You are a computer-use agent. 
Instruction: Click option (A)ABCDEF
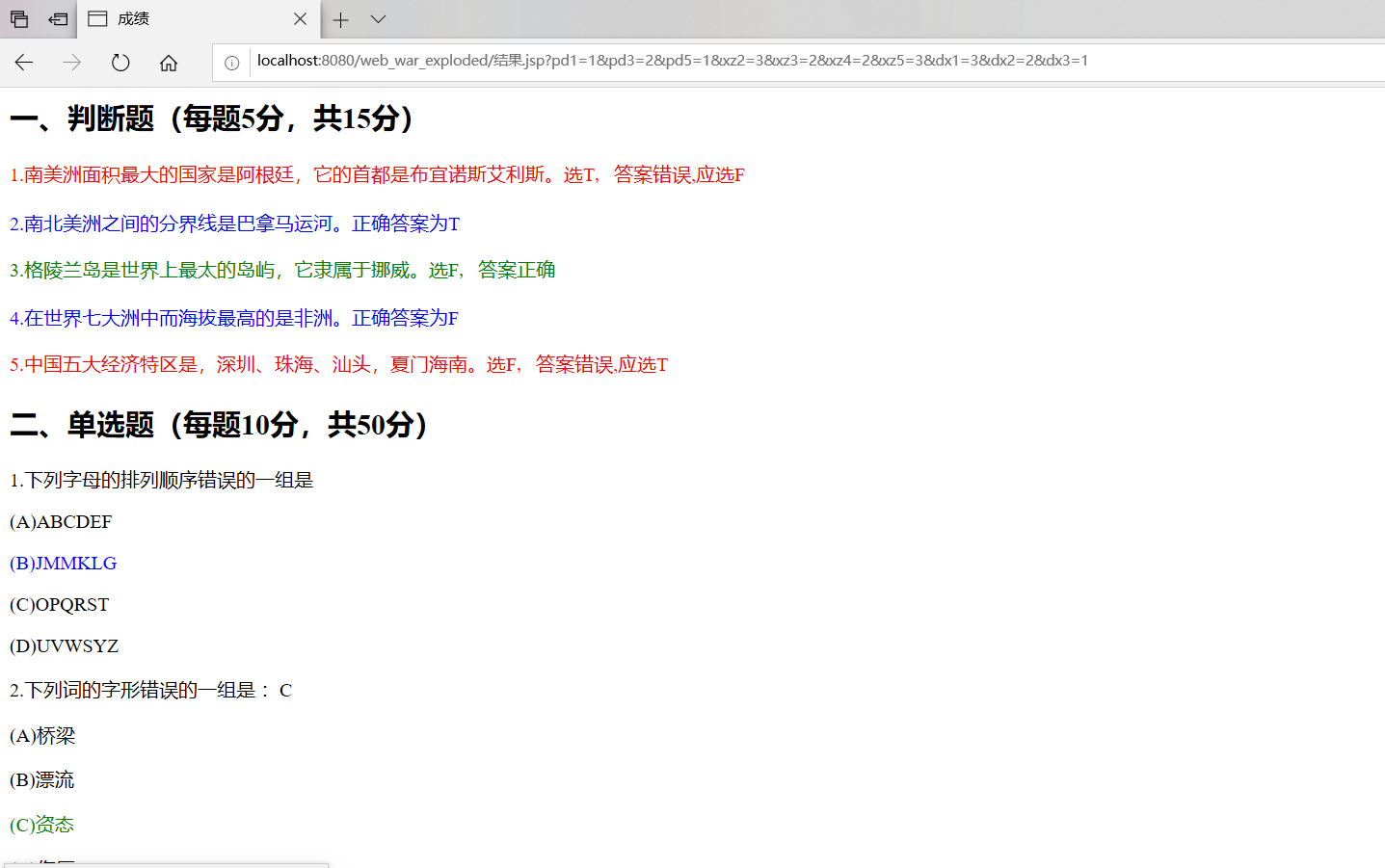coord(61,522)
